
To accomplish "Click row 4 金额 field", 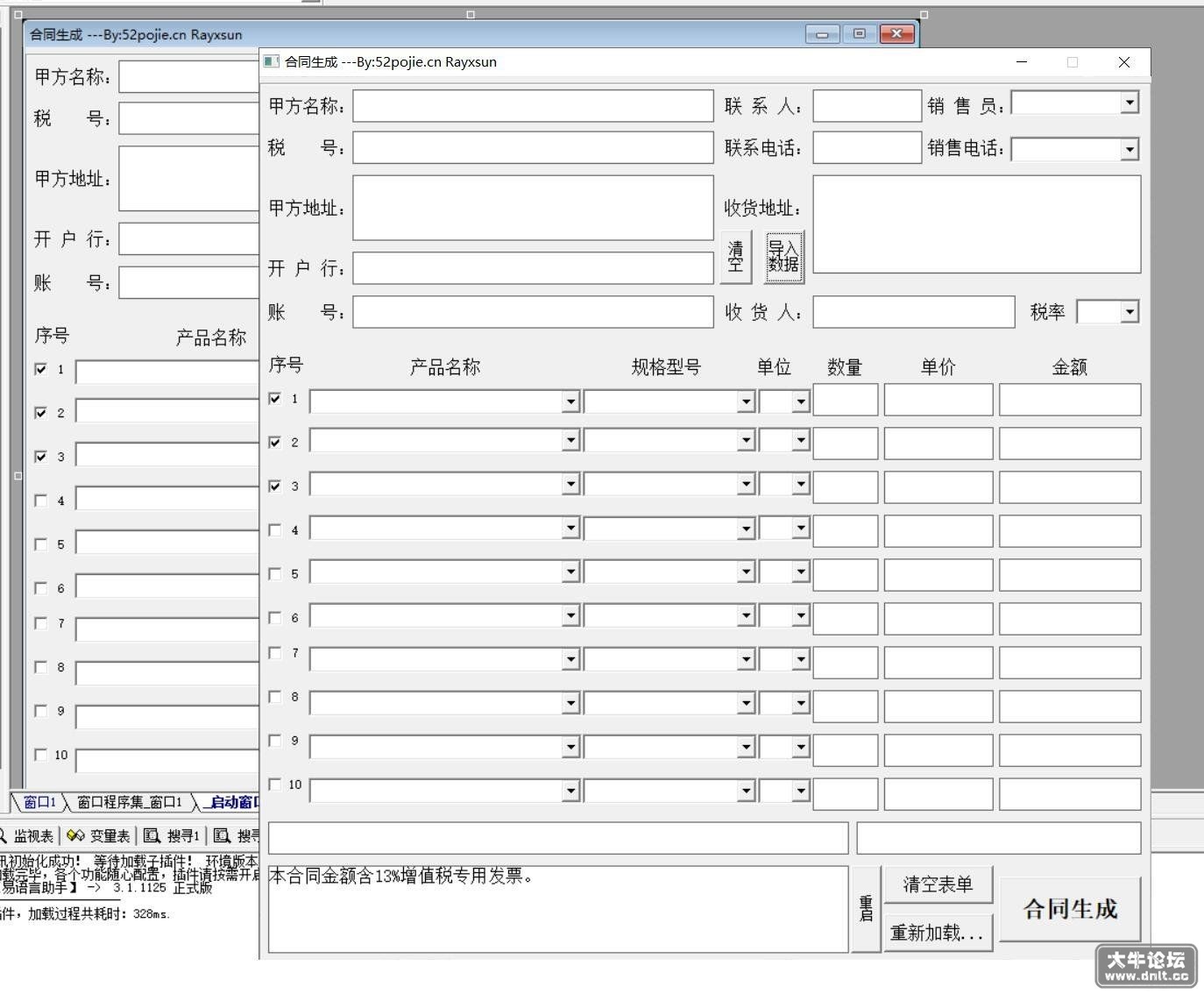I will click(x=1070, y=531).
